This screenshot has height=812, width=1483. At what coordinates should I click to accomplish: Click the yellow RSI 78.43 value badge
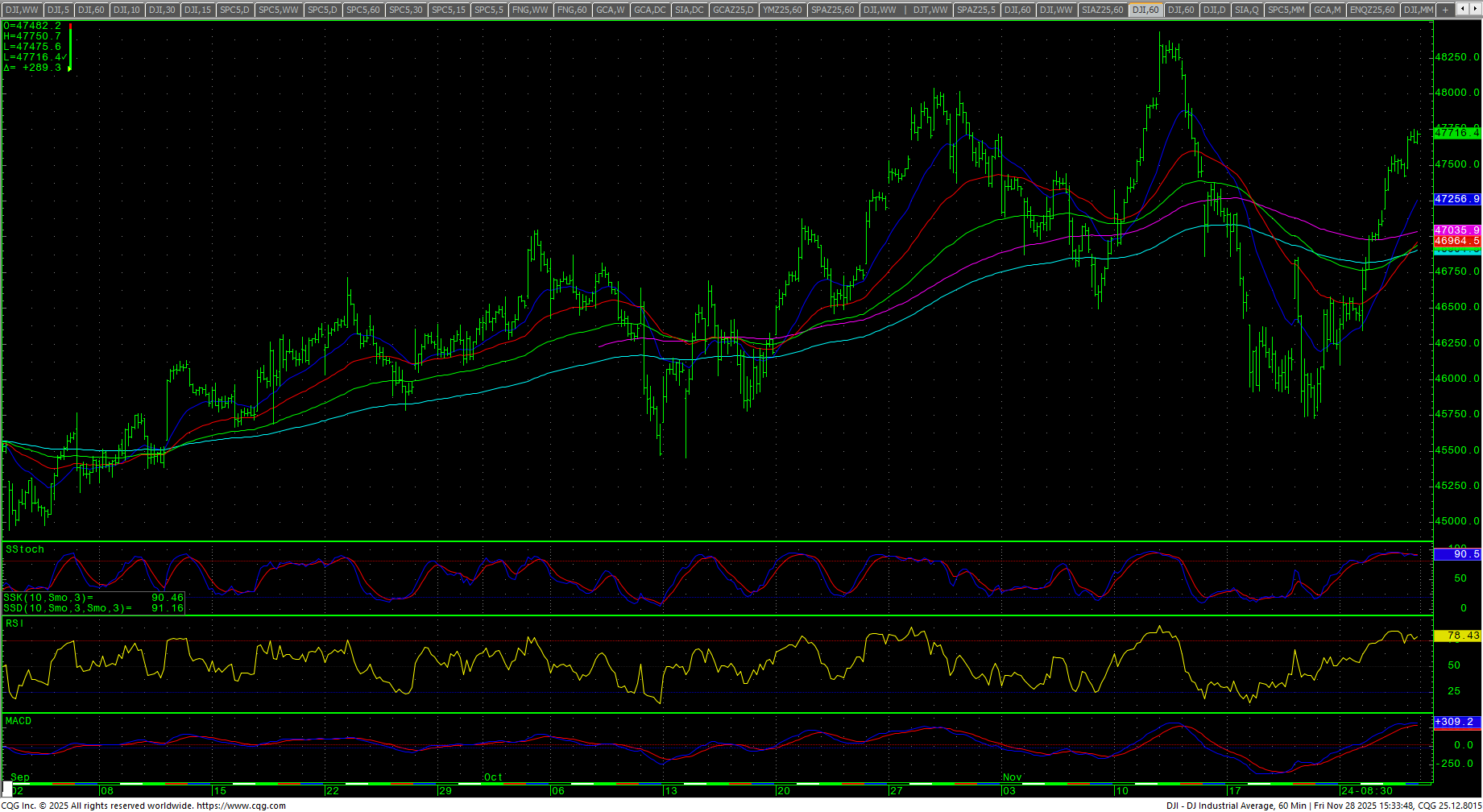(1457, 636)
